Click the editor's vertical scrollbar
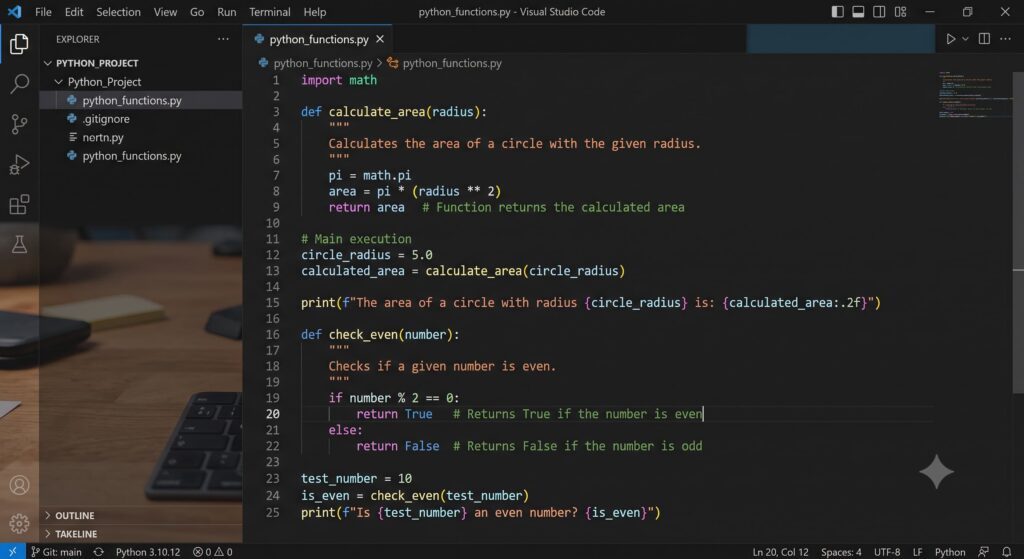 click(x=1018, y=232)
